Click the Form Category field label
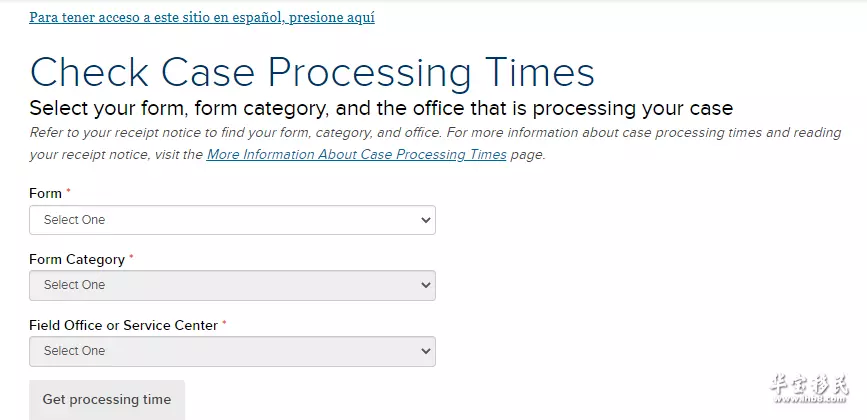 [x=77, y=260]
